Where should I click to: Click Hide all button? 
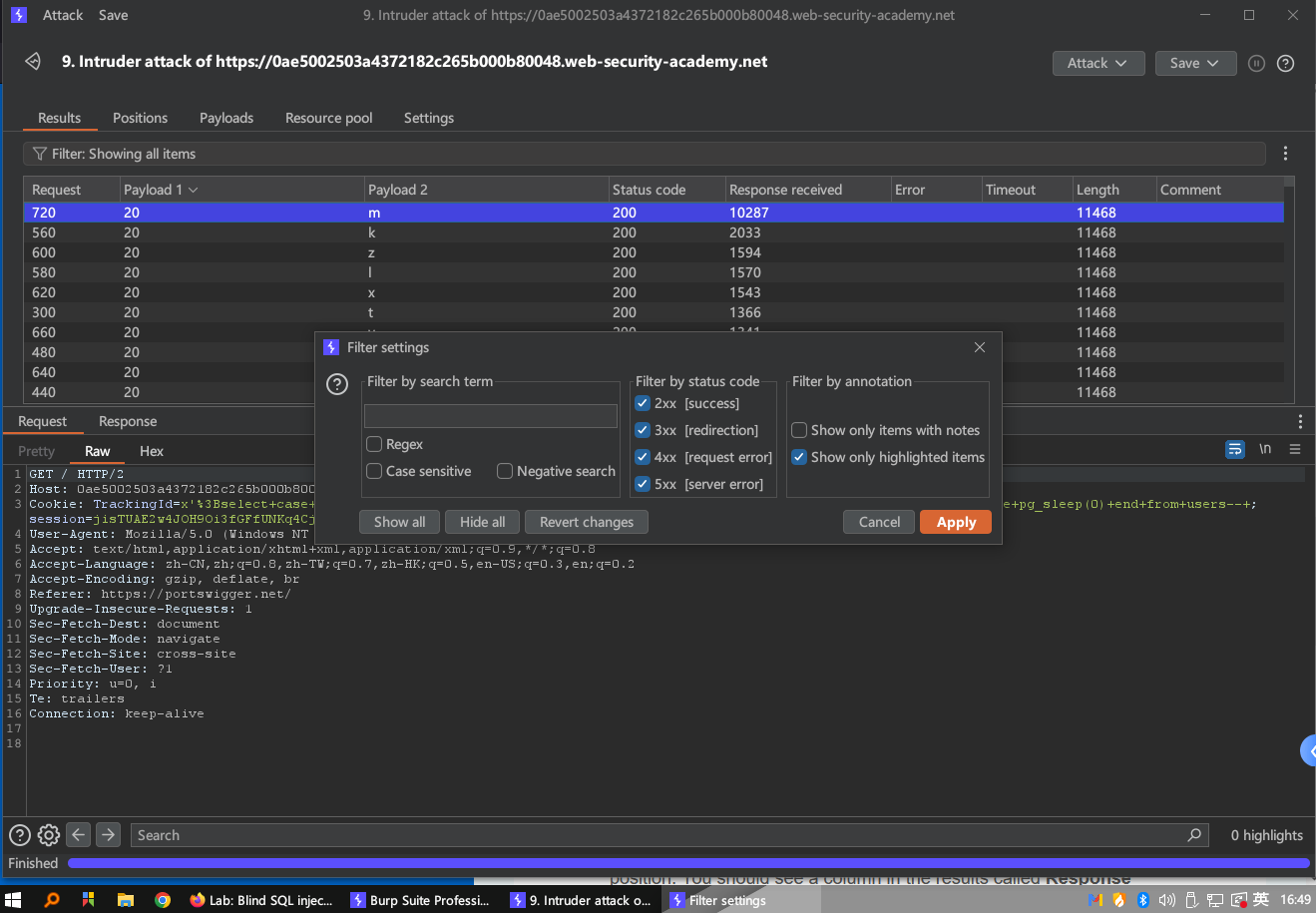click(x=483, y=522)
